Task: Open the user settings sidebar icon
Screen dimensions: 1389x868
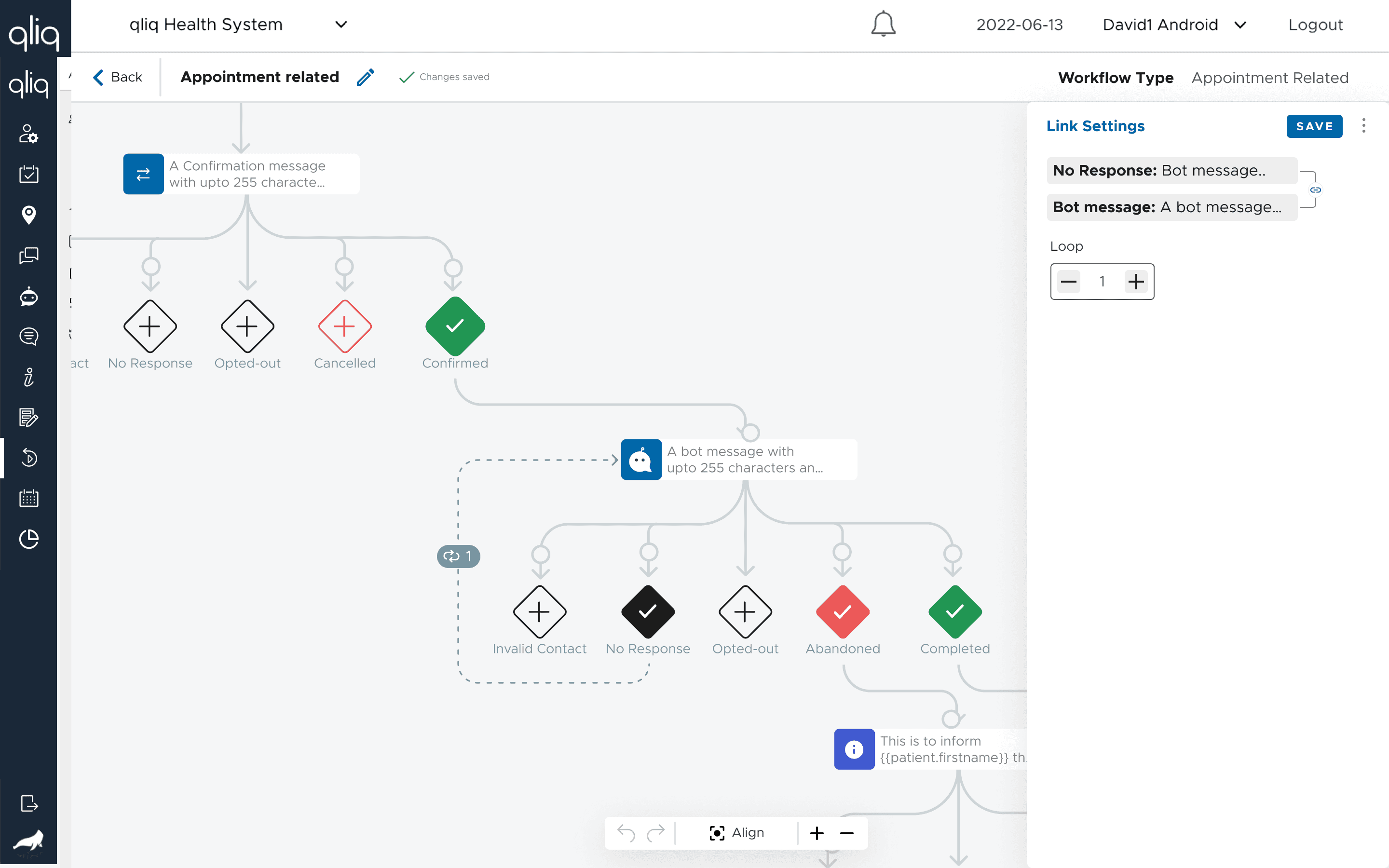Action: (x=29, y=134)
